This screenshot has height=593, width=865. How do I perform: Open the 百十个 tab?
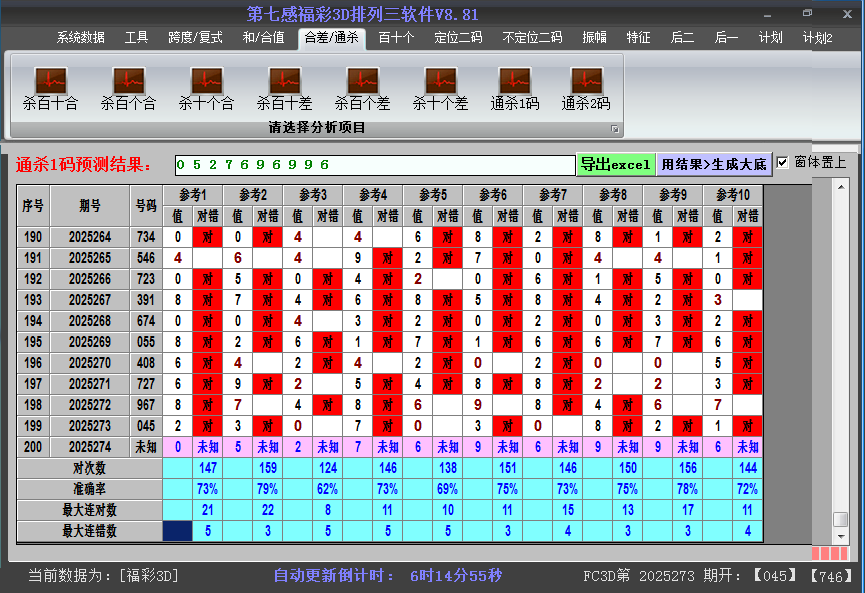(x=396, y=38)
